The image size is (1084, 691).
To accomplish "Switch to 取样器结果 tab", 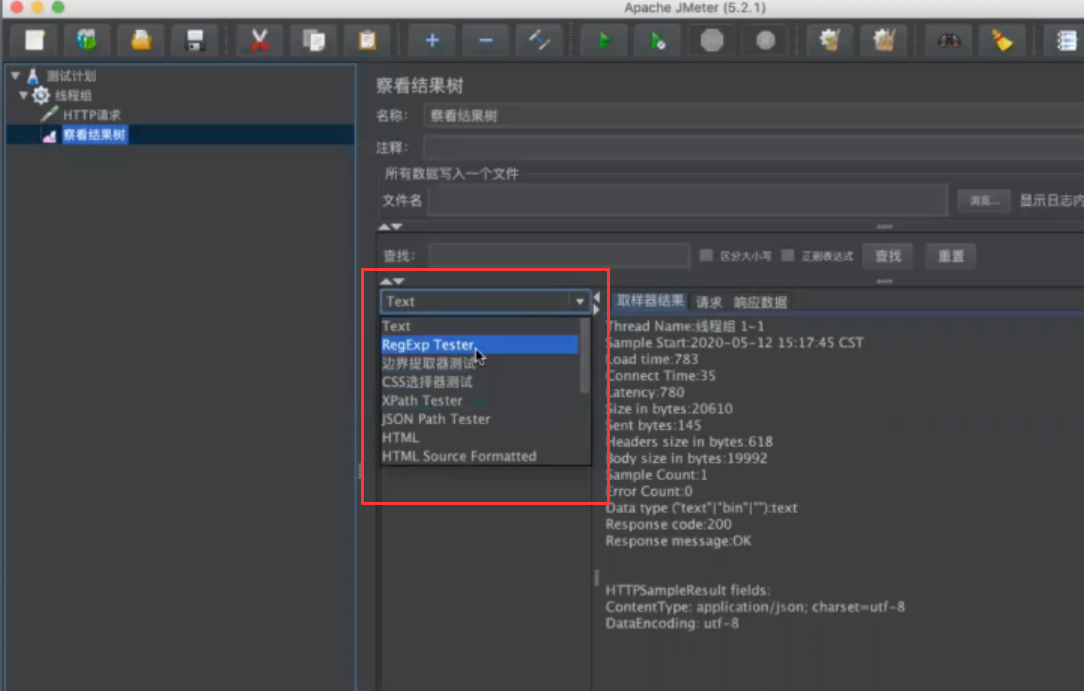I will [x=650, y=301].
